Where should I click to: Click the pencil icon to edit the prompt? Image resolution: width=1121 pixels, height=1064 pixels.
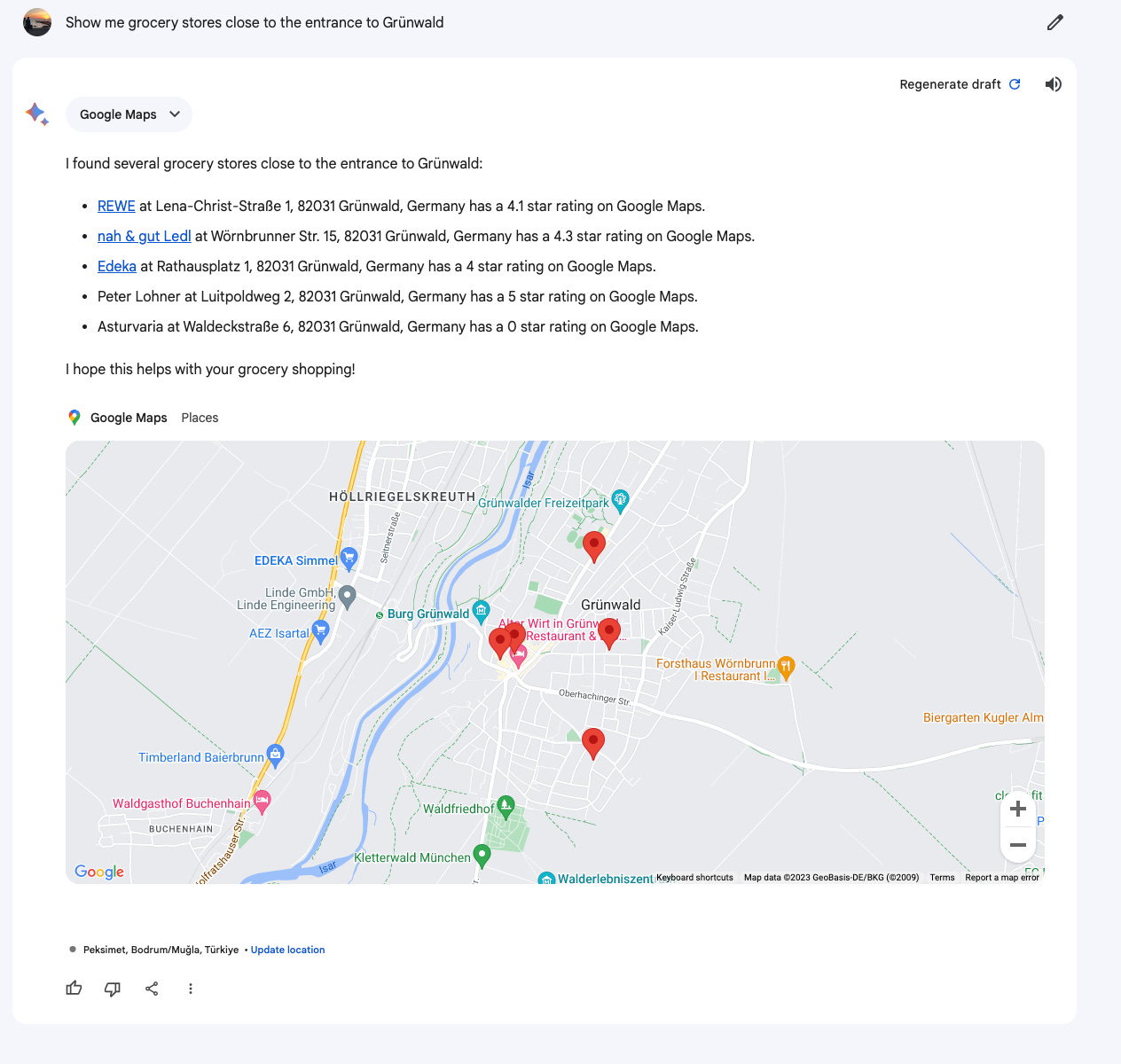pos(1054,22)
